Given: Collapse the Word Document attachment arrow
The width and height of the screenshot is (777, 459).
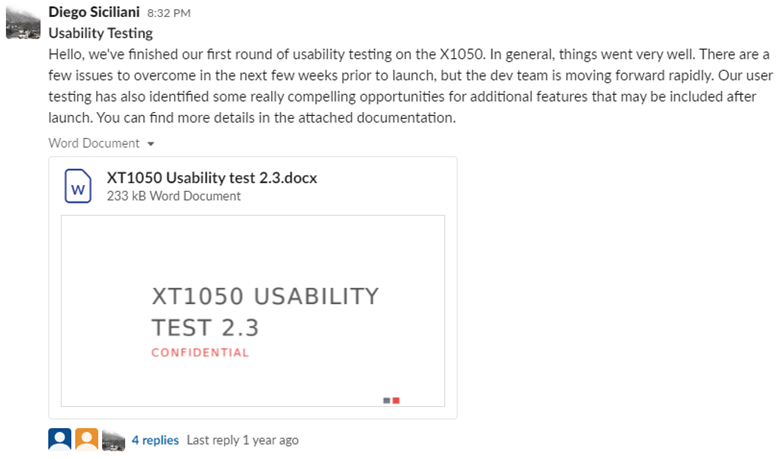Looking at the screenshot, I should click(x=151, y=144).
